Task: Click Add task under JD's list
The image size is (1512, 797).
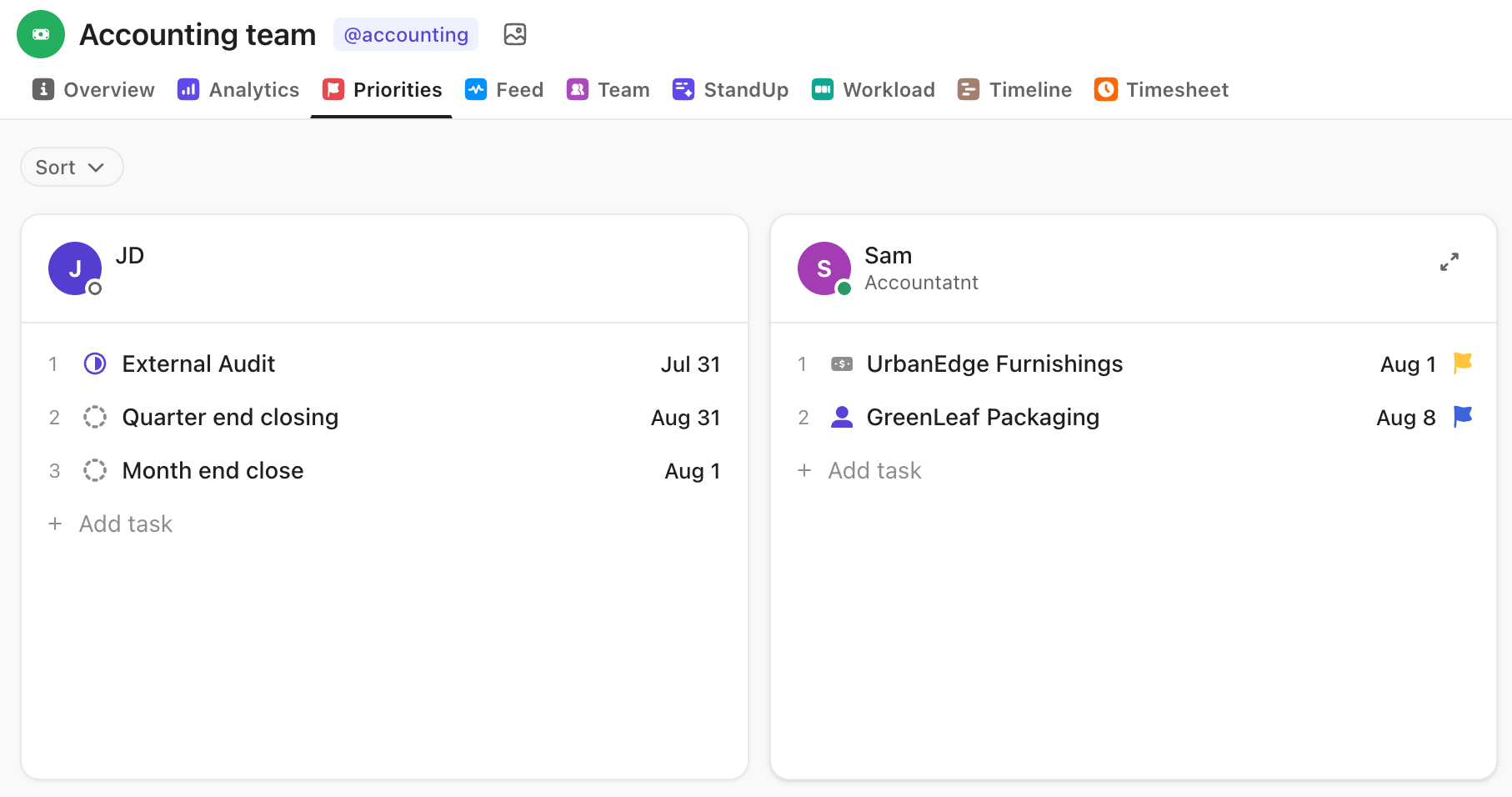Action: click(109, 524)
